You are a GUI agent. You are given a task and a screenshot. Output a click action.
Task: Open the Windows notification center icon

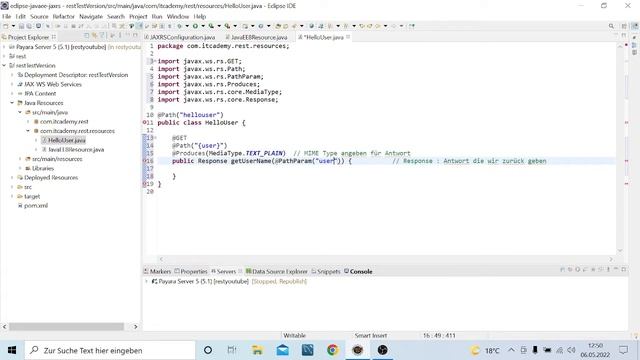(x=623, y=350)
